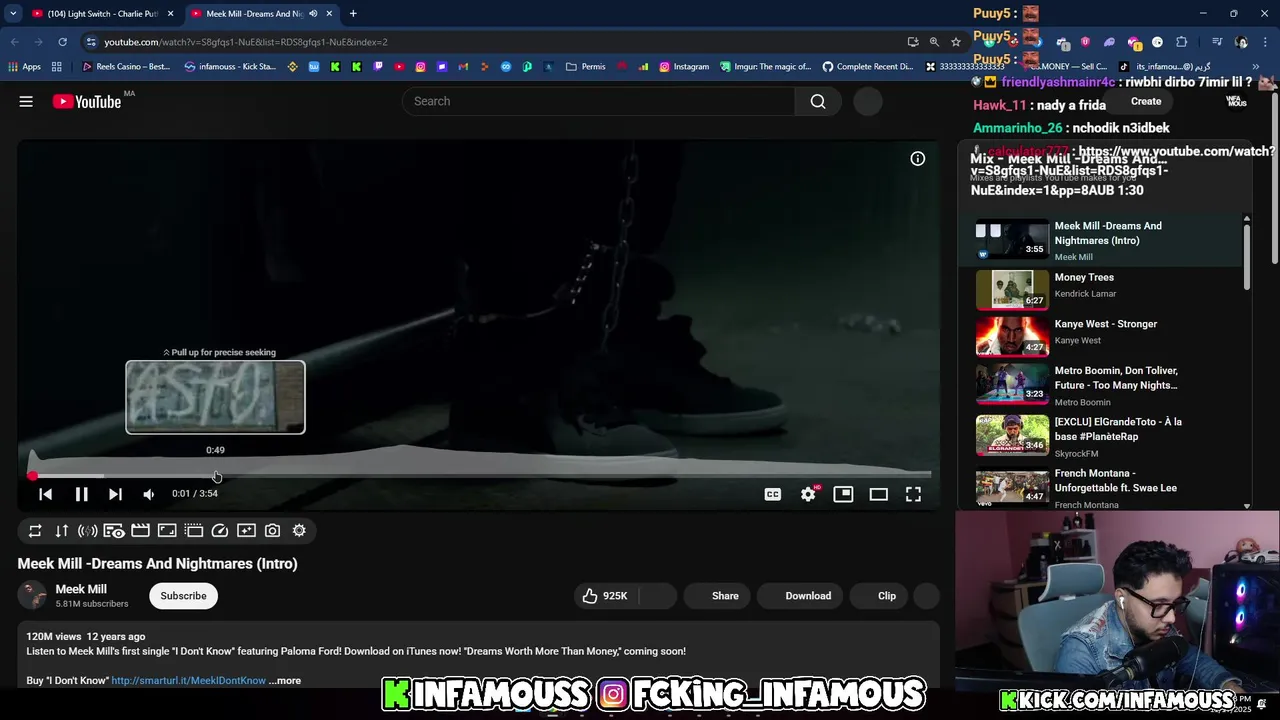
Task: Open infamouss - Kick Sta... bookmark
Action: pos(230,67)
